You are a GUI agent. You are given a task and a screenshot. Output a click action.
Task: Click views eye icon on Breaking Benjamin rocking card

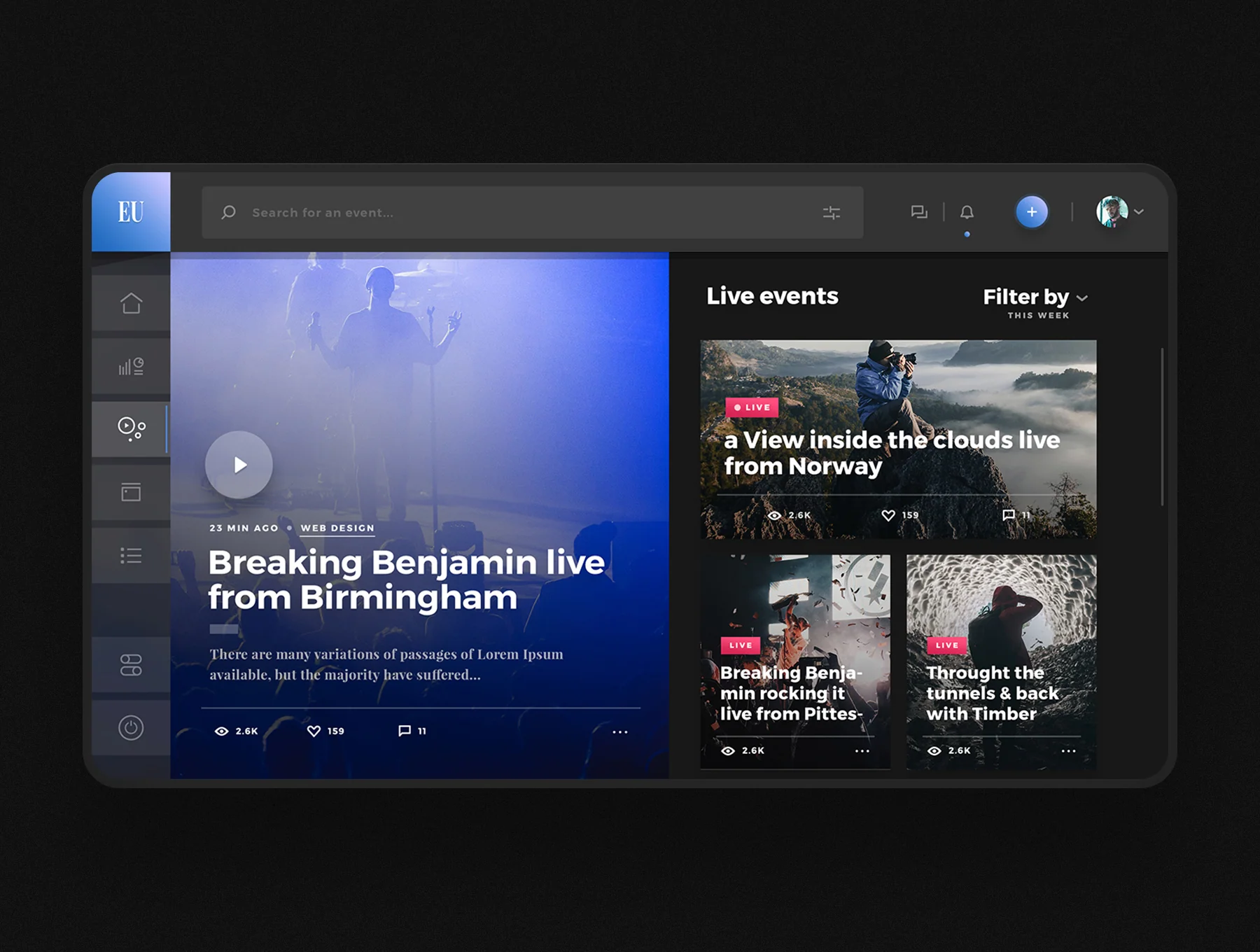[728, 750]
